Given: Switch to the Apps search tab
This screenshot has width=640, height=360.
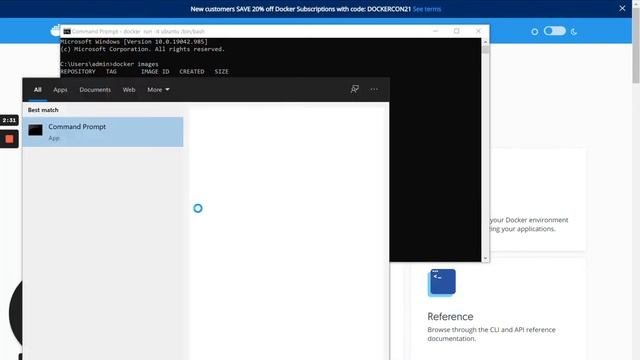Looking at the screenshot, I should 60,89.
